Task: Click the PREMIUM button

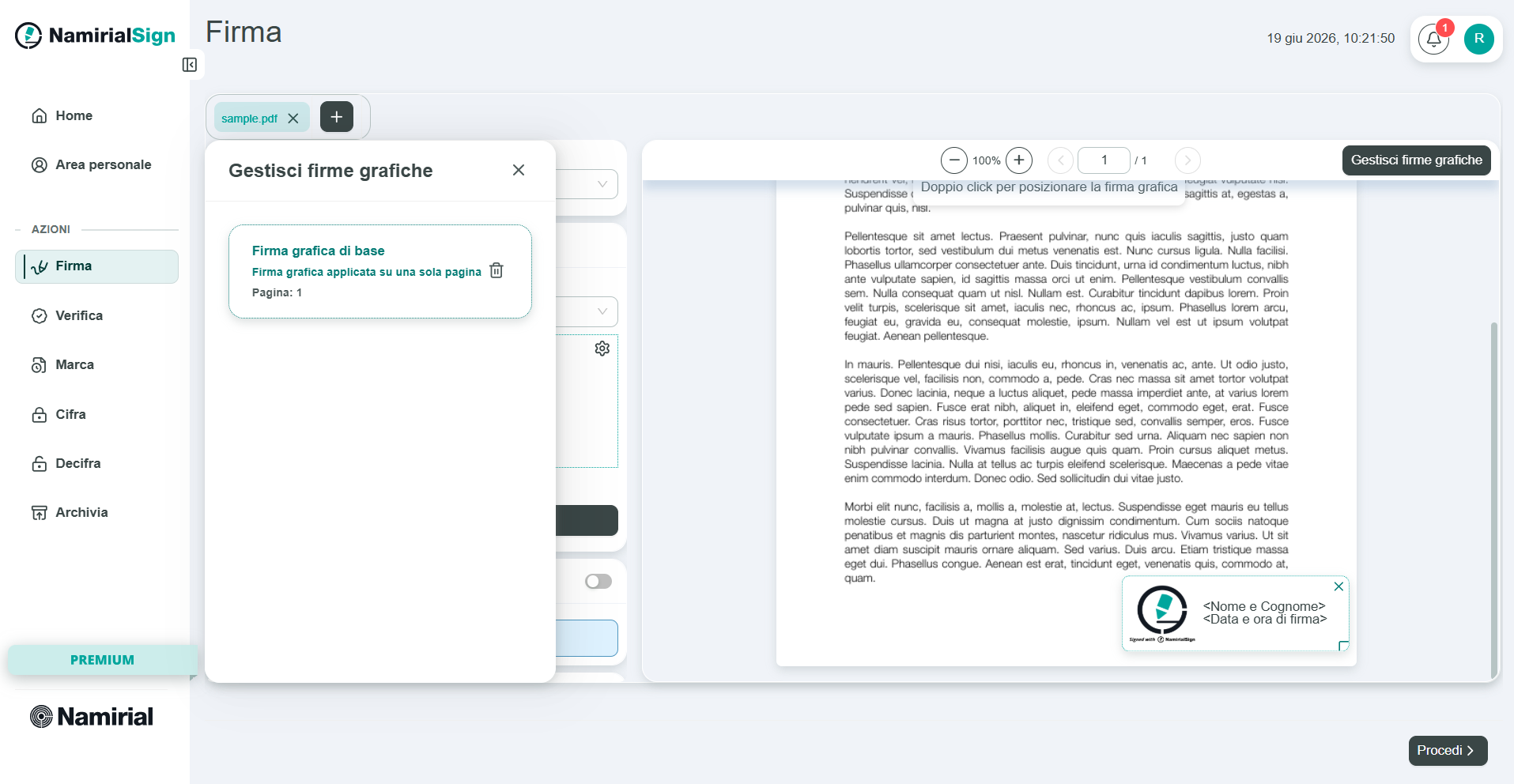Action: point(102,660)
